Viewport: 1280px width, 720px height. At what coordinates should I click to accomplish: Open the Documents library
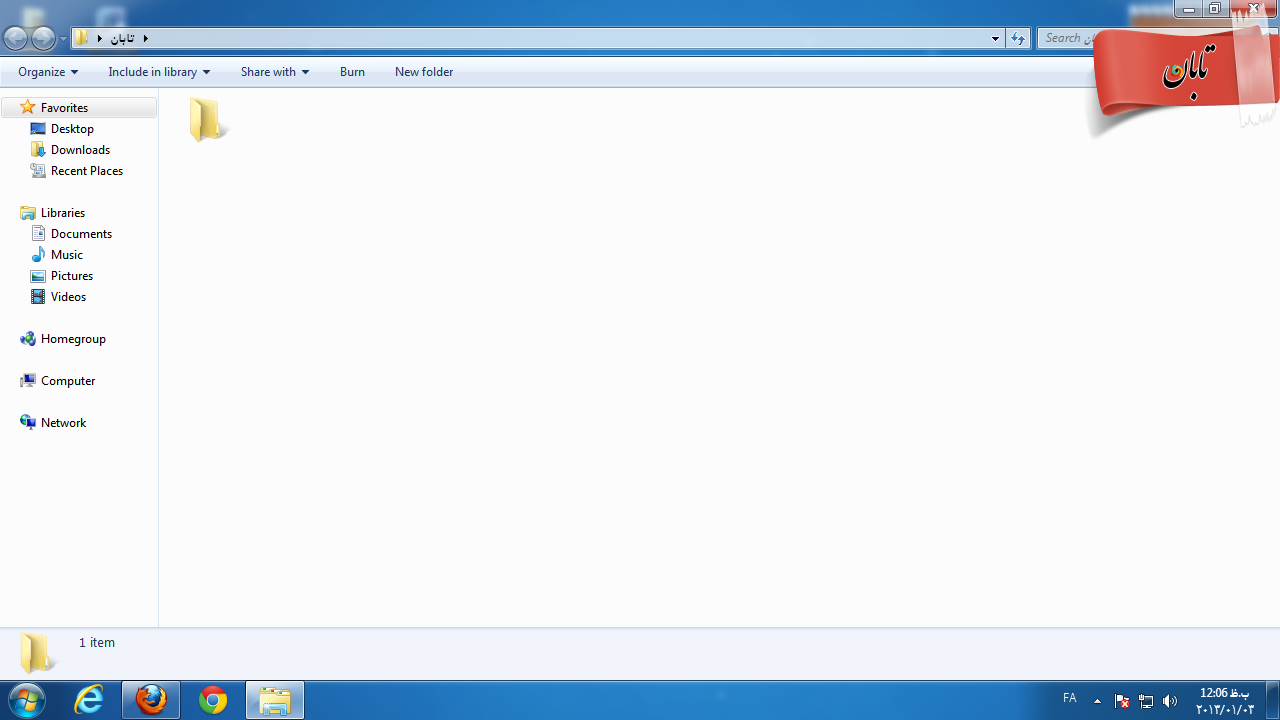[x=81, y=234]
